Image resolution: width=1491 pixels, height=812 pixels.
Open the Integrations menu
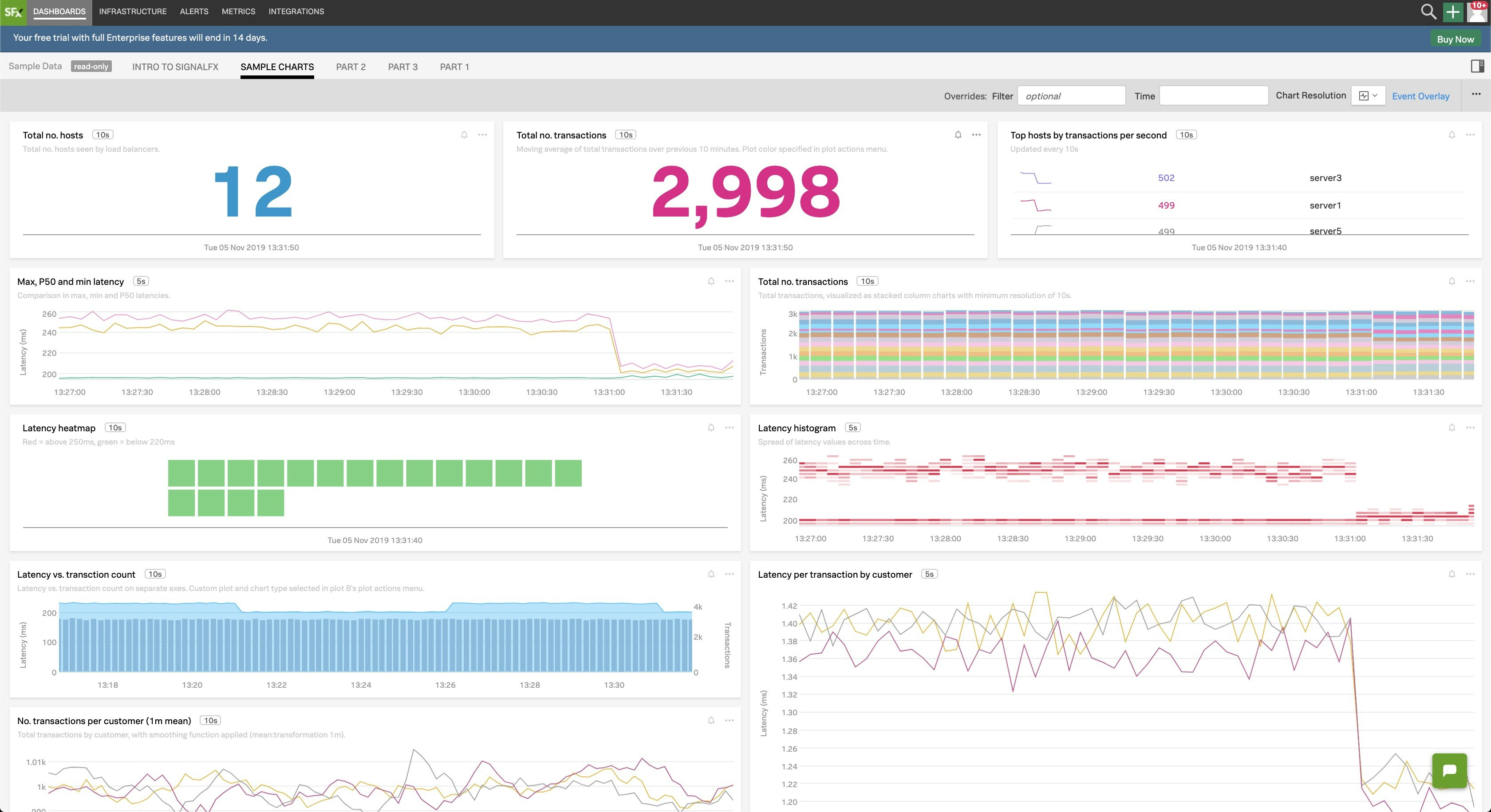pos(296,12)
